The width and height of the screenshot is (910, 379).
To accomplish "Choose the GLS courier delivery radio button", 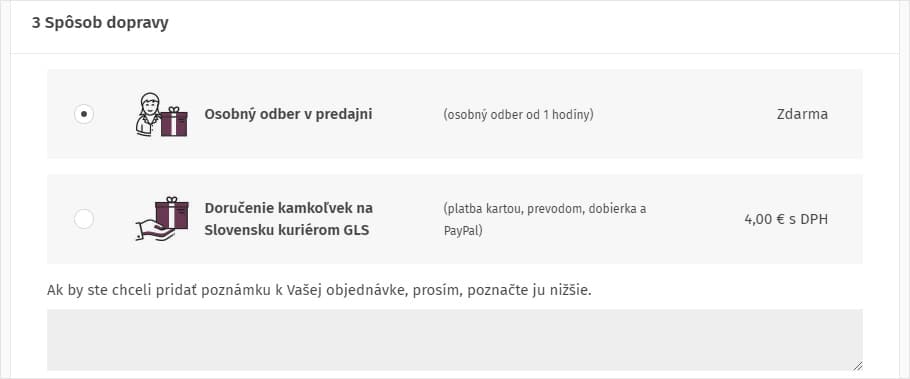I will pyautogui.click(x=84, y=219).
